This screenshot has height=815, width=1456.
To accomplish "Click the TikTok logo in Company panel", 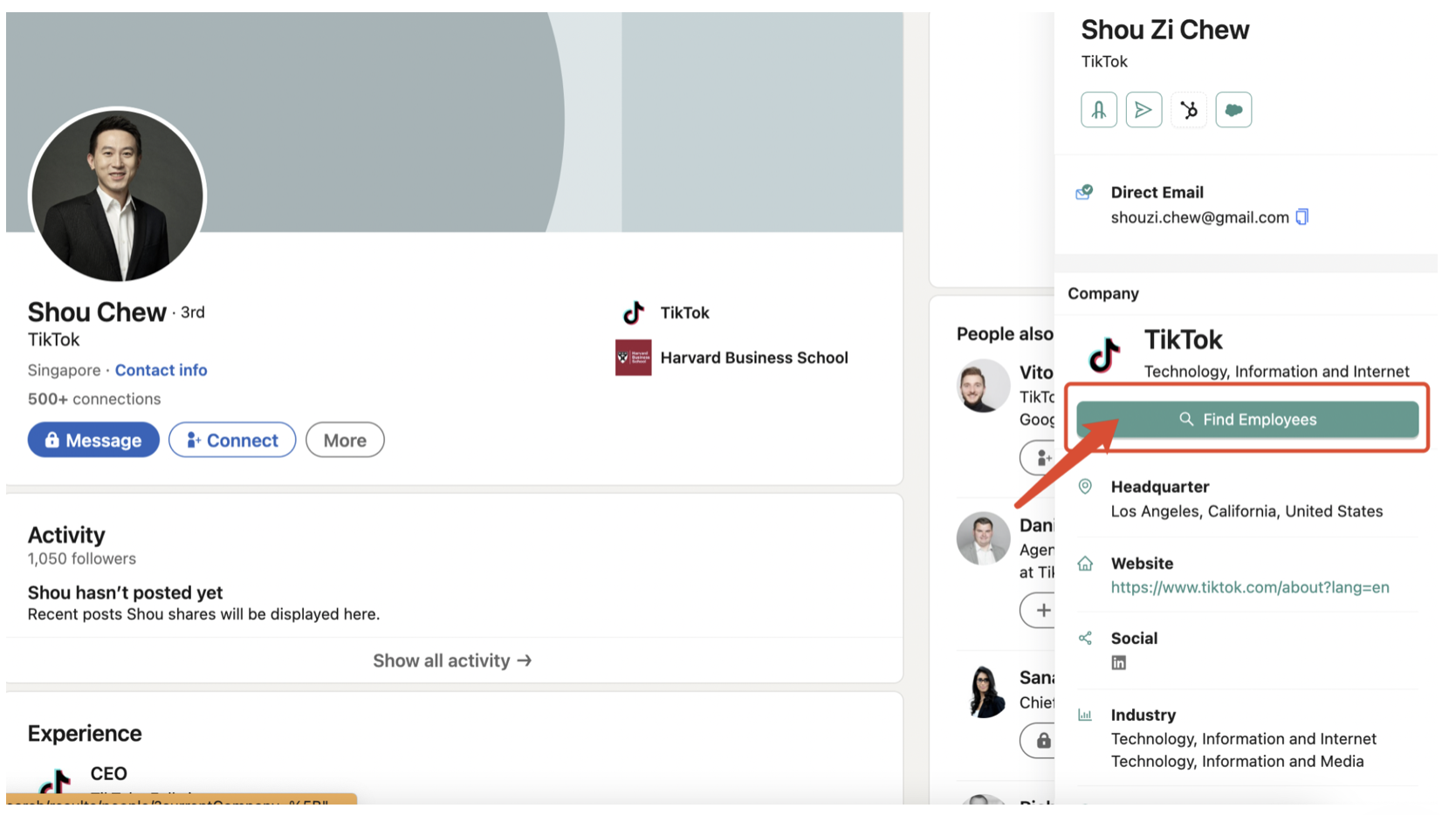I will point(1104,354).
